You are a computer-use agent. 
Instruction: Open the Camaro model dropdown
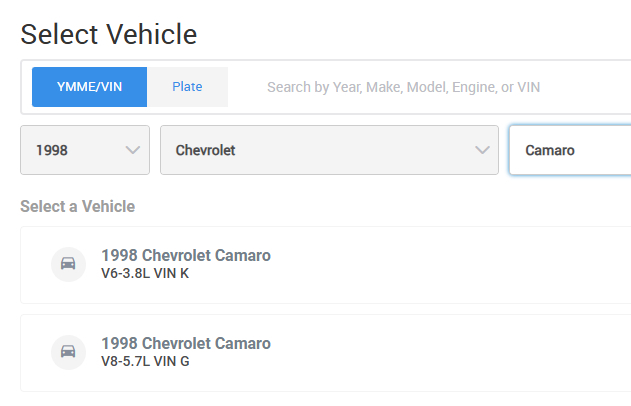pyautogui.click(x=570, y=150)
